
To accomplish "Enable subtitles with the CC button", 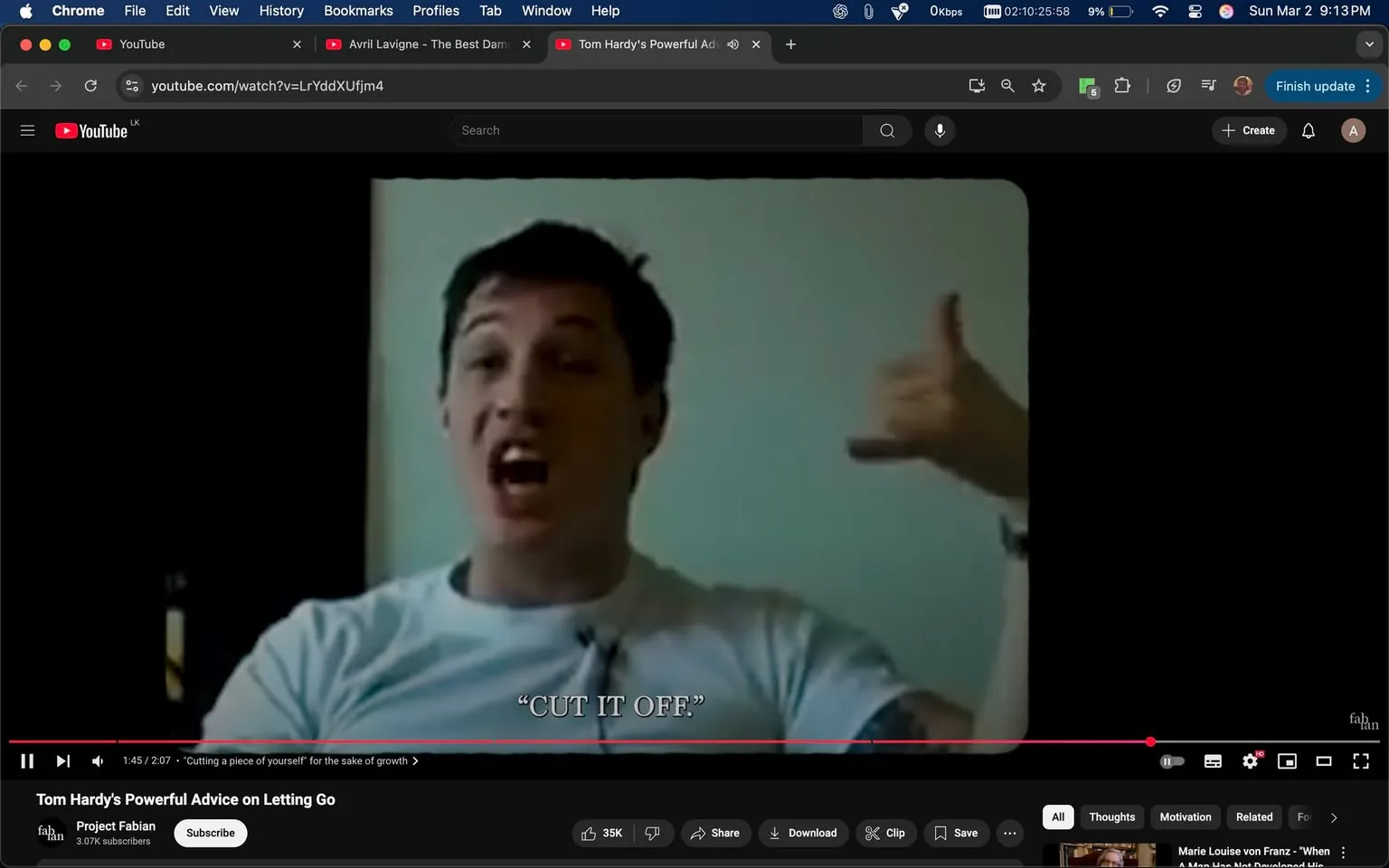I will pos(1213,760).
